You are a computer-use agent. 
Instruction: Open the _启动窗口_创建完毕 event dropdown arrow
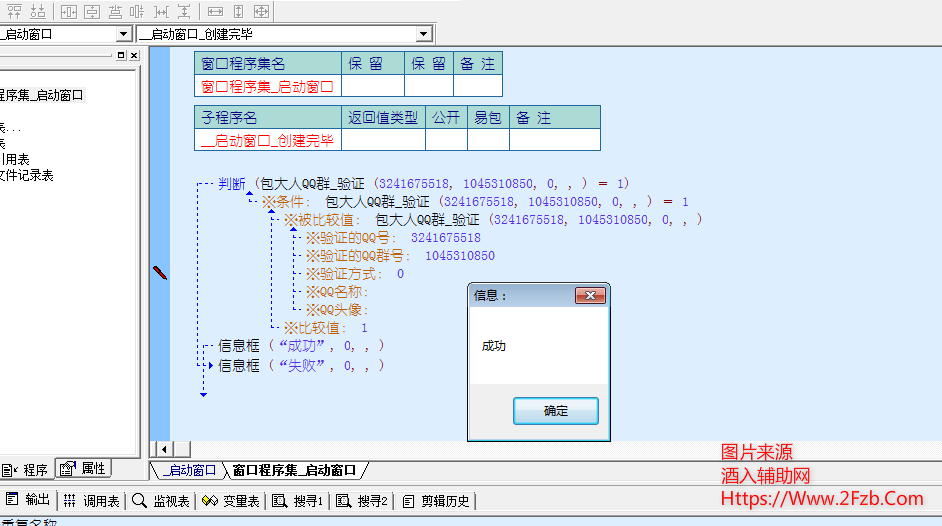tap(424, 34)
